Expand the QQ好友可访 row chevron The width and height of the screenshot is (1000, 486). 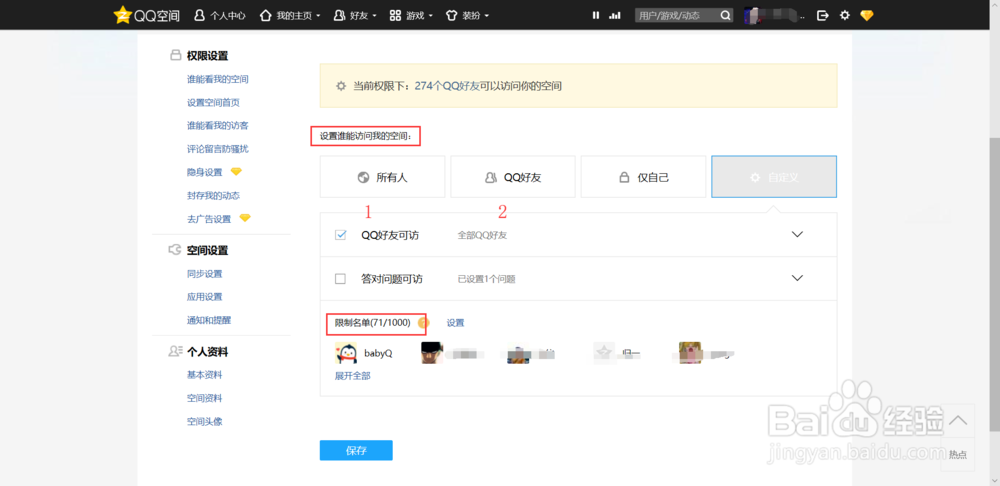click(797, 234)
